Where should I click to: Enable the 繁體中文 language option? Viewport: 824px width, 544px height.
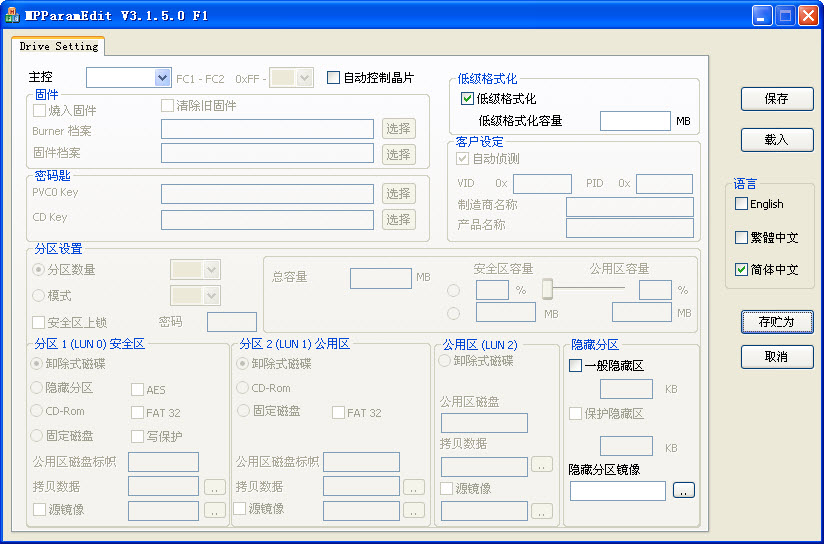coord(741,238)
